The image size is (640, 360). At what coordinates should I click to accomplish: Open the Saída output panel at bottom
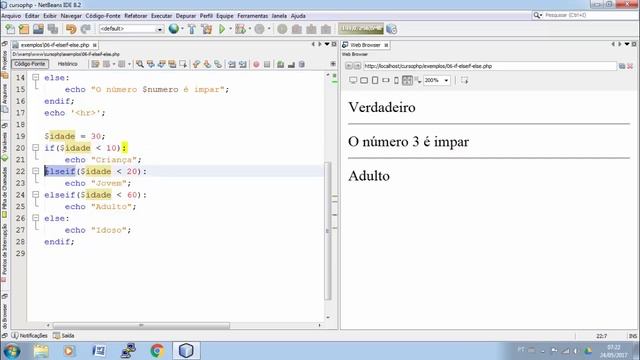64,336
